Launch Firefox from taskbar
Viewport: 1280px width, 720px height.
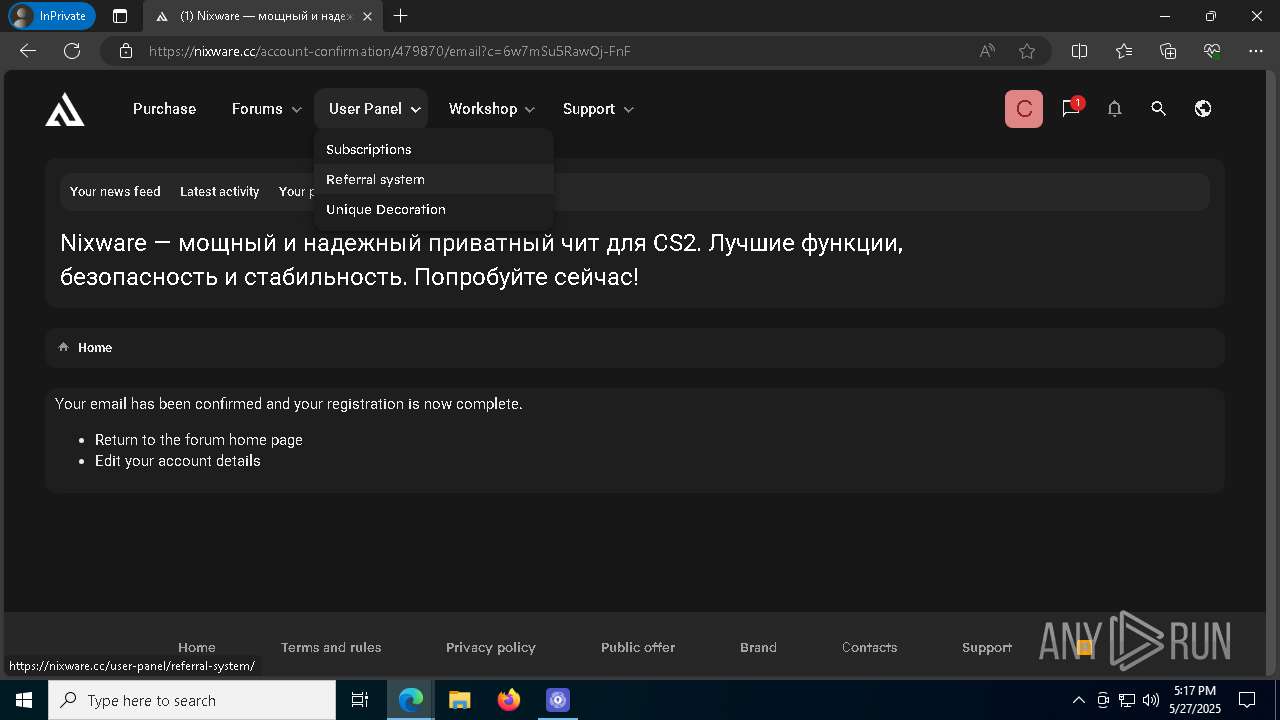[509, 700]
